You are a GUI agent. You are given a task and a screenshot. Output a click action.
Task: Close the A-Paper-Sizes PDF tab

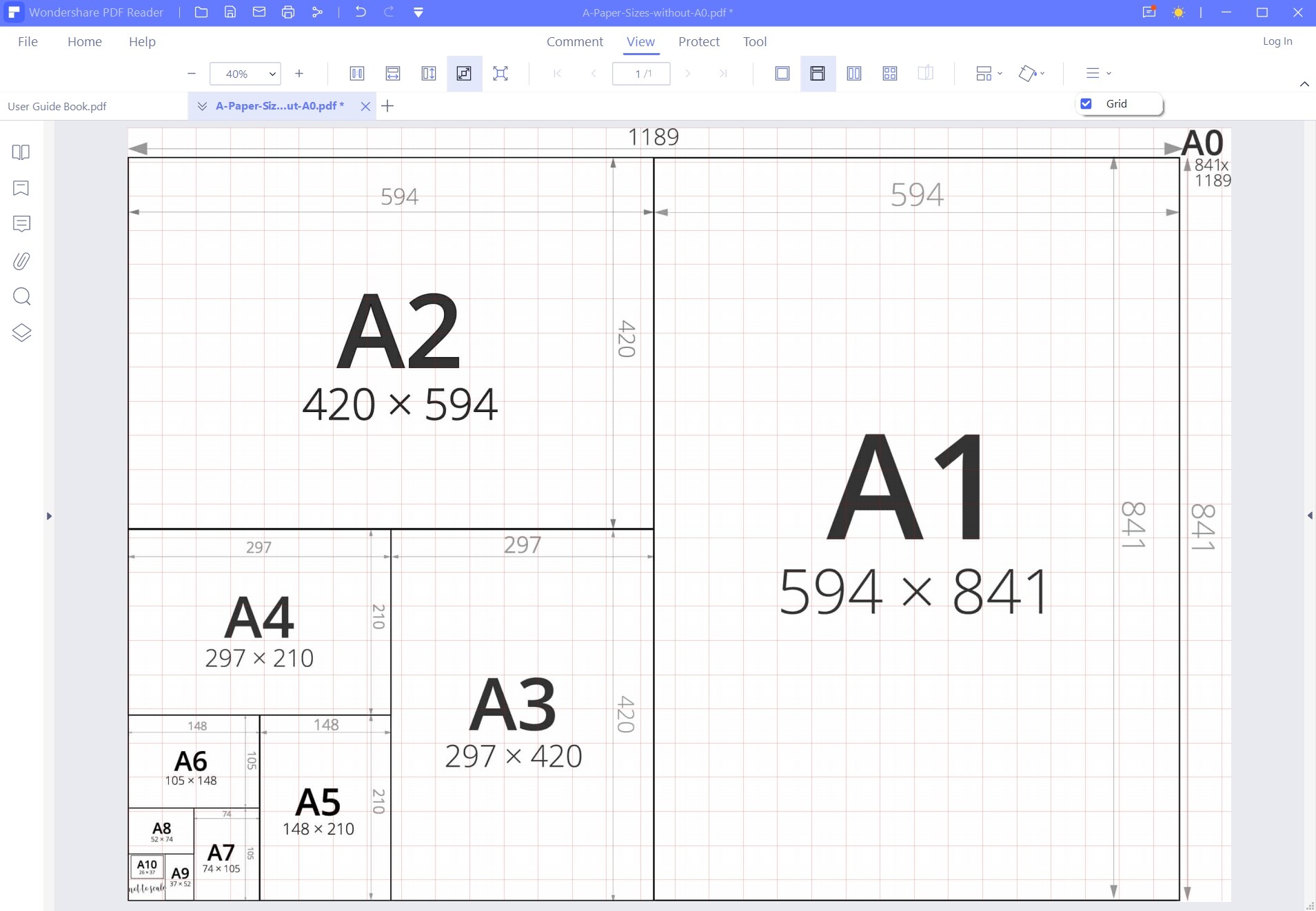[x=365, y=106]
